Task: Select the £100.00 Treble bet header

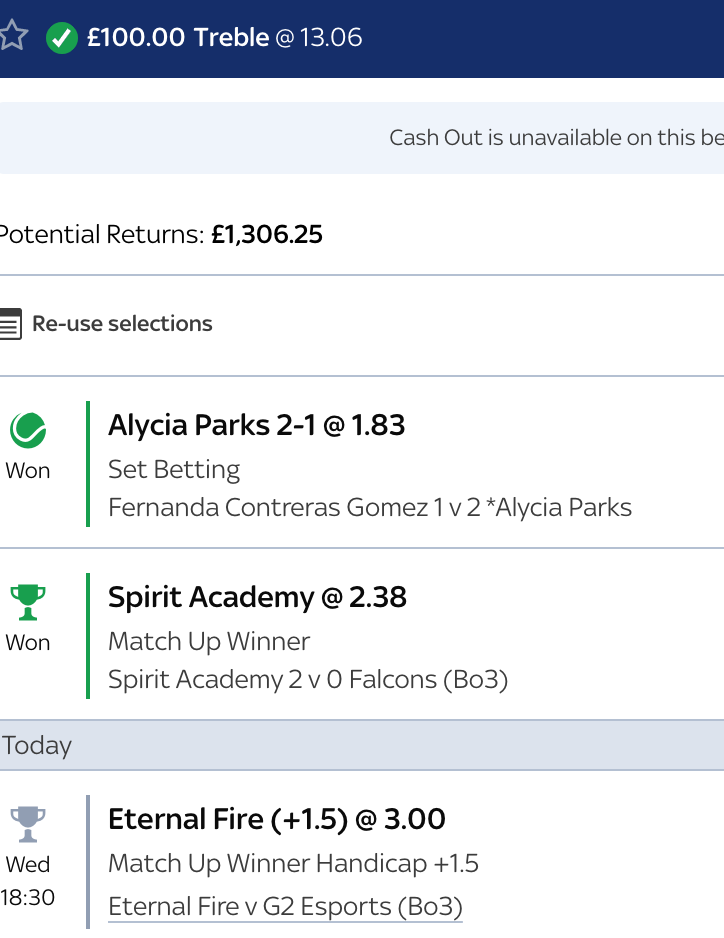Action: [x=178, y=38]
